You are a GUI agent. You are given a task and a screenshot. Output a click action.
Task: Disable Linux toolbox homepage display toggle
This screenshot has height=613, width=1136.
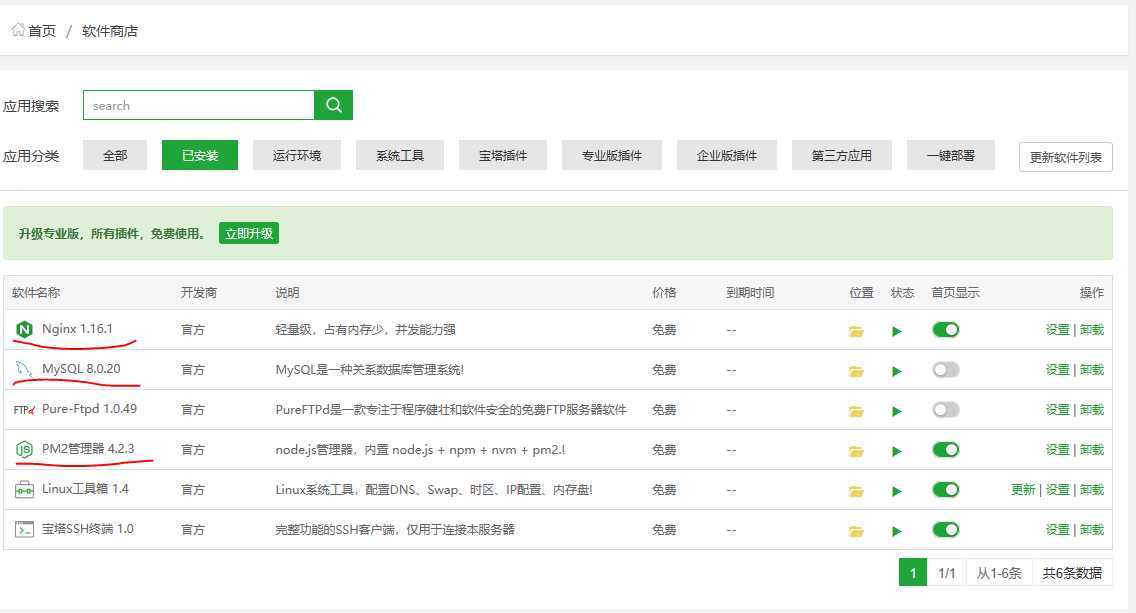click(x=945, y=490)
